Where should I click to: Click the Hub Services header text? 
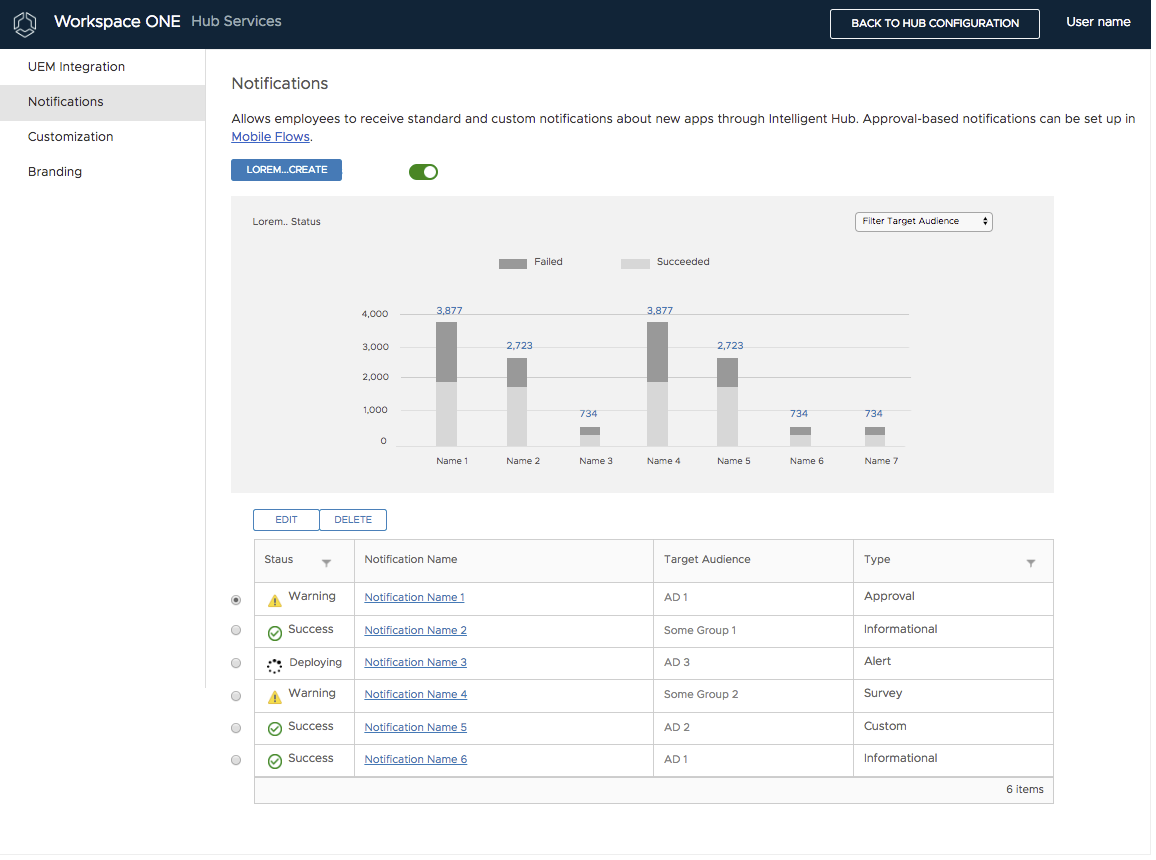coord(236,21)
